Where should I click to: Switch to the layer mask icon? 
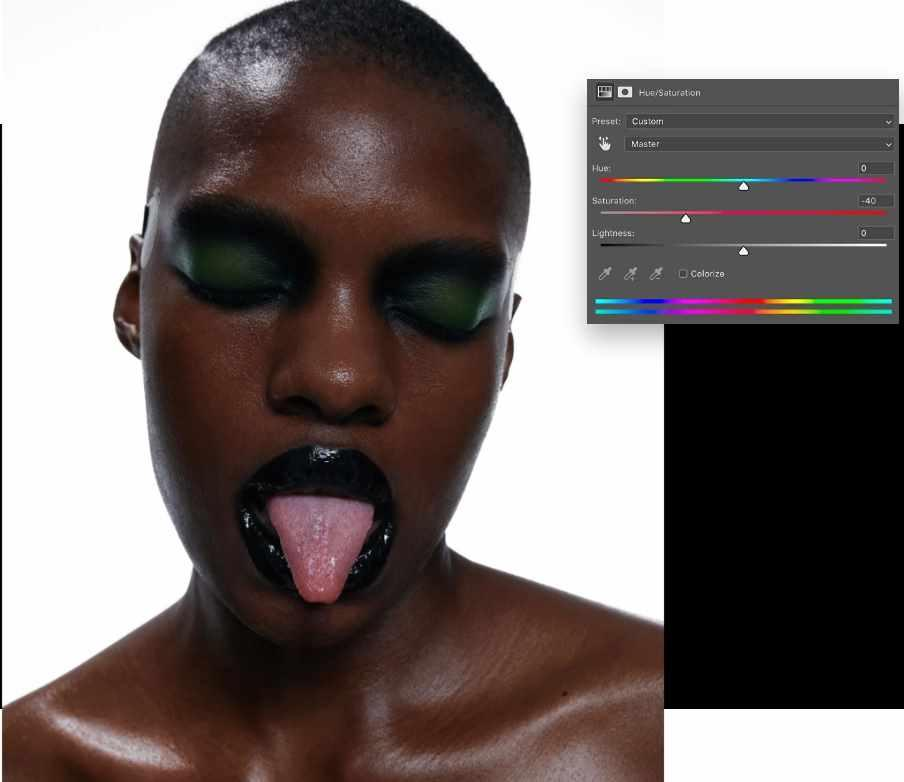(x=625, y=92)
